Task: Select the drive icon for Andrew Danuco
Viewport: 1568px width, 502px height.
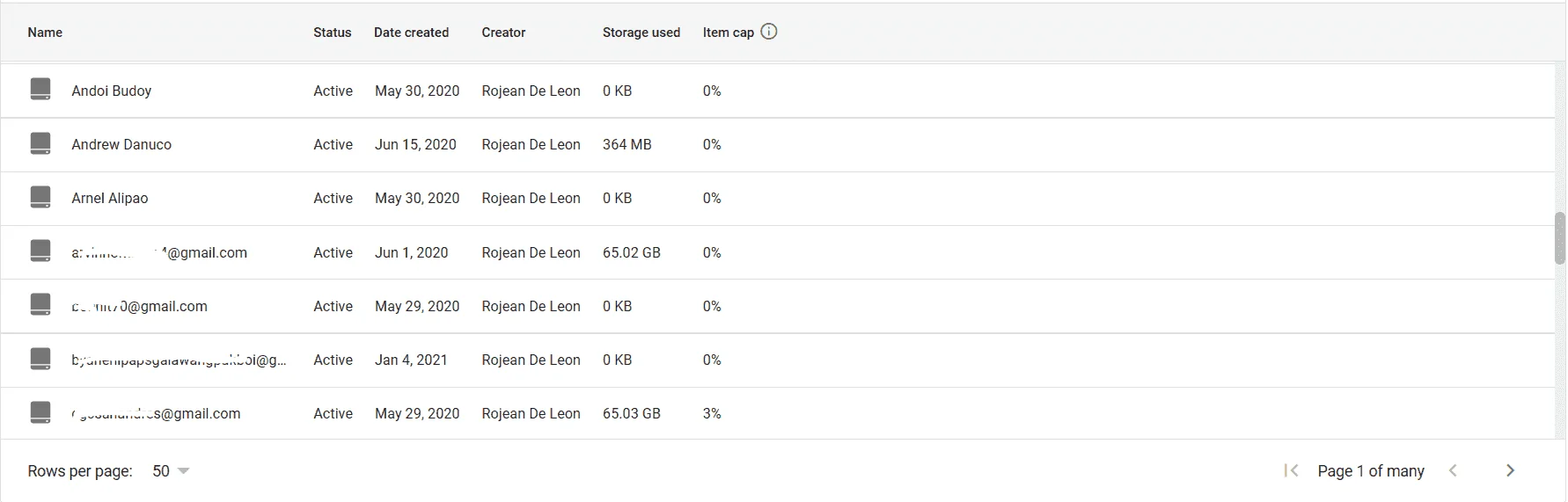Action: pyautogui.click(x=40, y=143)
